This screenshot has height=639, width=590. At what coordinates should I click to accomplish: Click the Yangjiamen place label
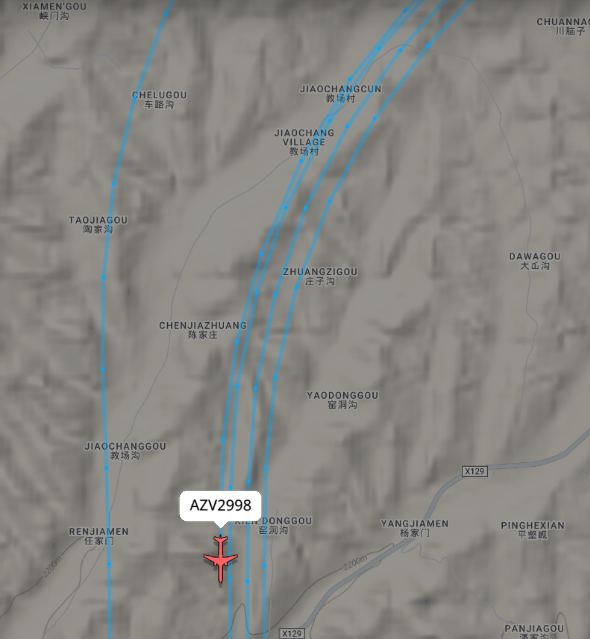coord(414,528)
